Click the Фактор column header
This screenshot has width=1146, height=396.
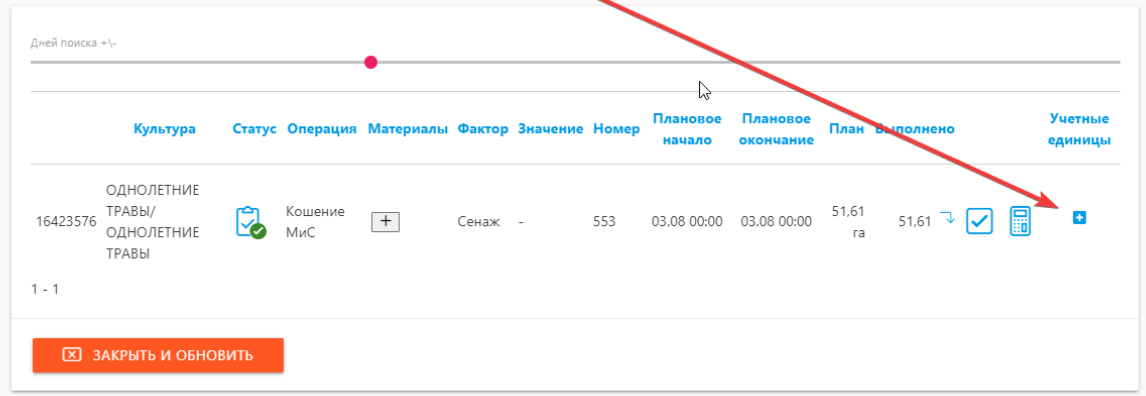click(x=483, y=129)
